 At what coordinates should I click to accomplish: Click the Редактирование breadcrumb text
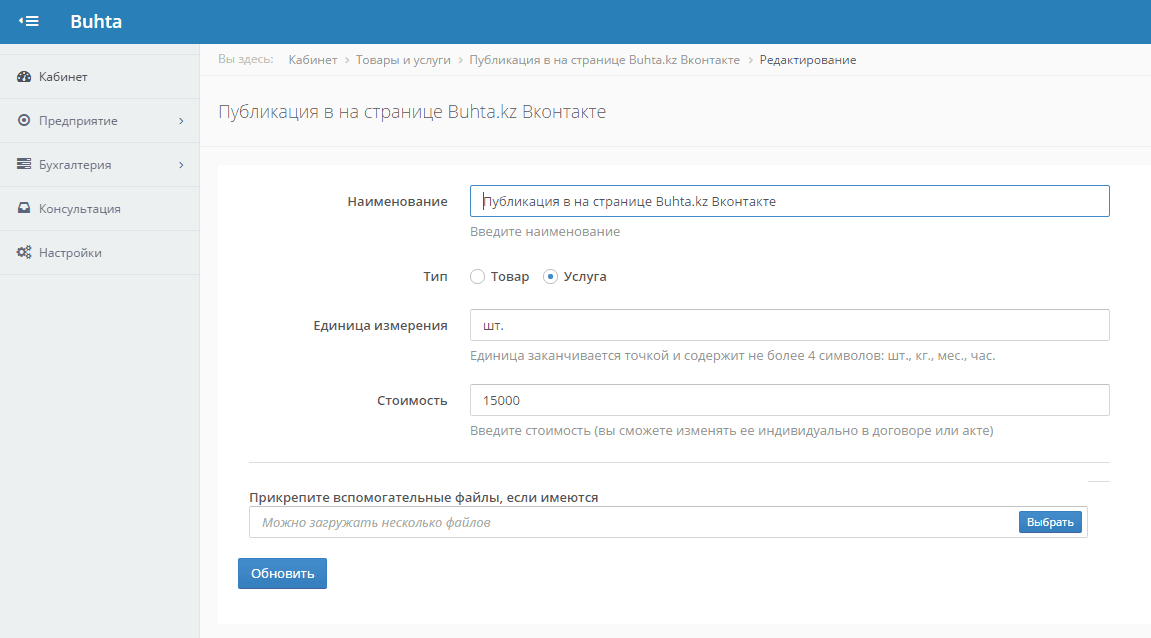point(807,60)
